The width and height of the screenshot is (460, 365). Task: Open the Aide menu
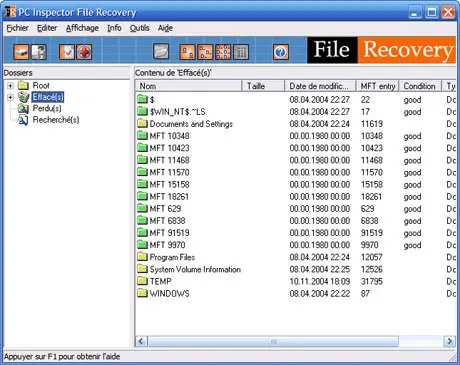pos(165,28)
